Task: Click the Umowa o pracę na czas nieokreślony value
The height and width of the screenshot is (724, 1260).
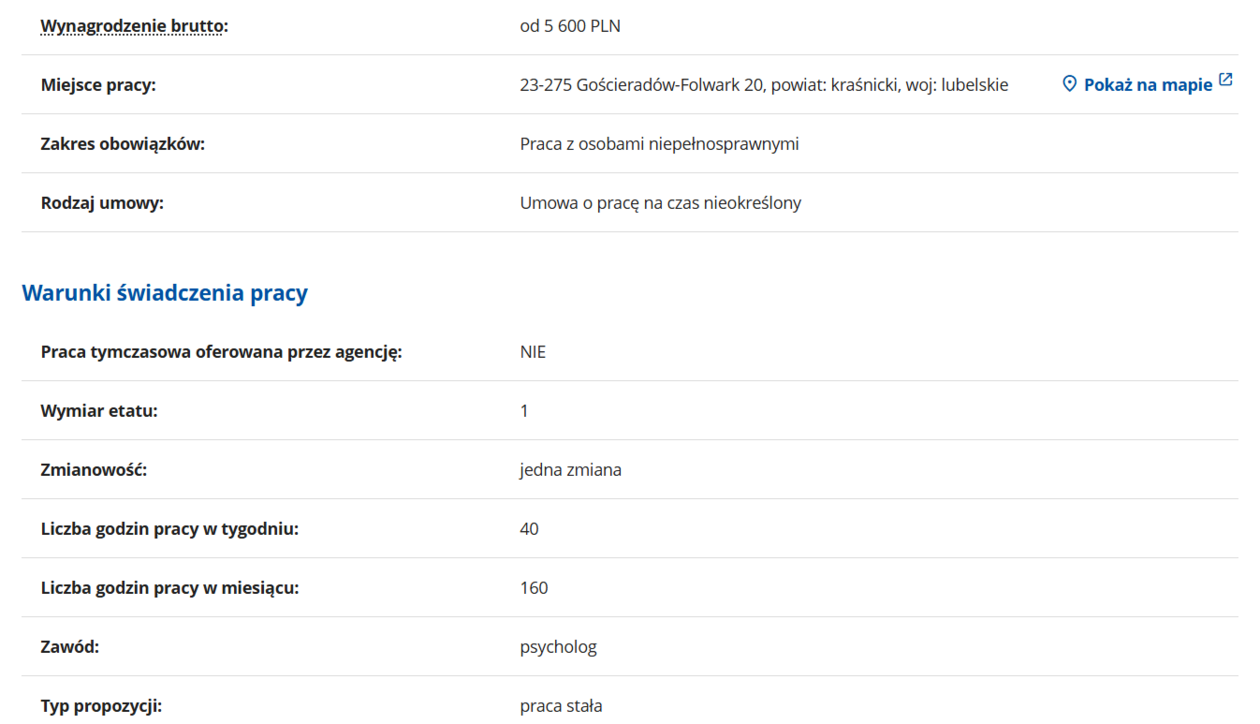Action: [660, 203]
